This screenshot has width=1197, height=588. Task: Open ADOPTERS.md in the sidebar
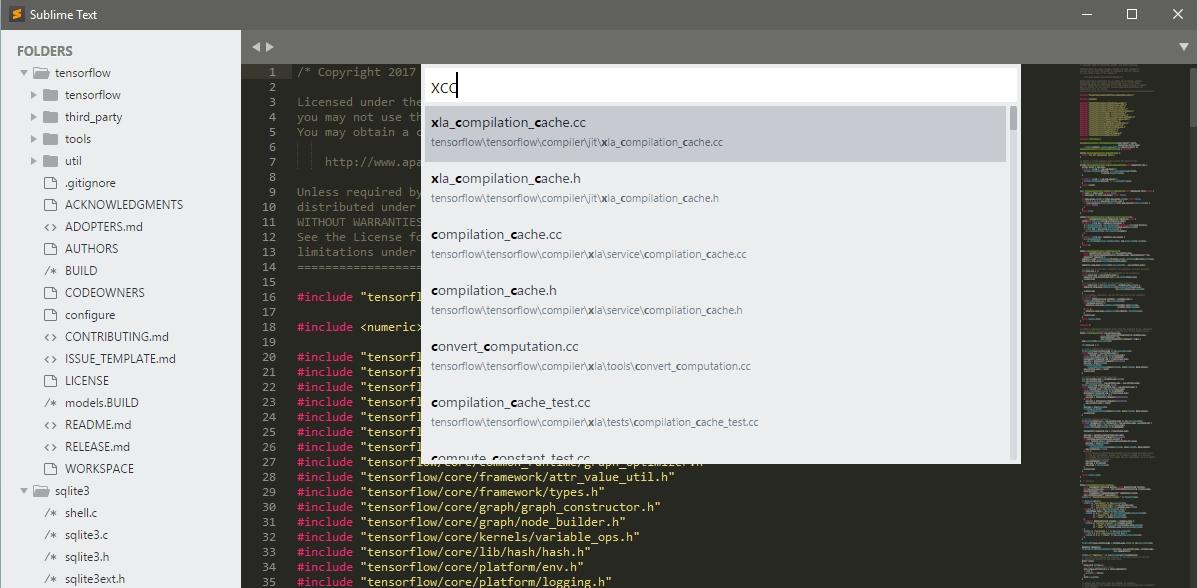pyautogui.click(x=104, y=227)
